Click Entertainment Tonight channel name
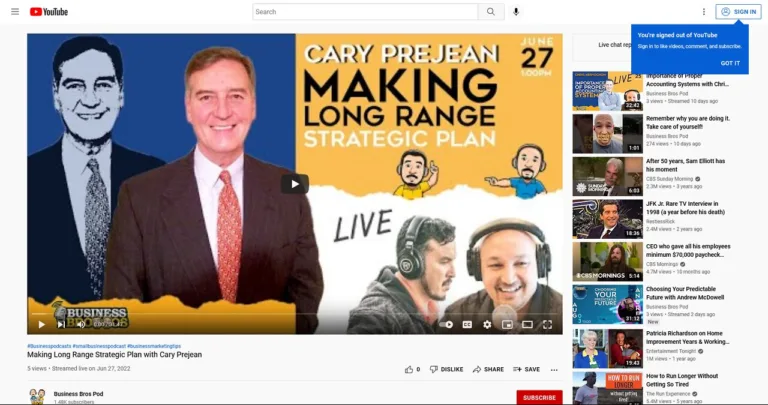768x405 pixels. coord(671,351)
